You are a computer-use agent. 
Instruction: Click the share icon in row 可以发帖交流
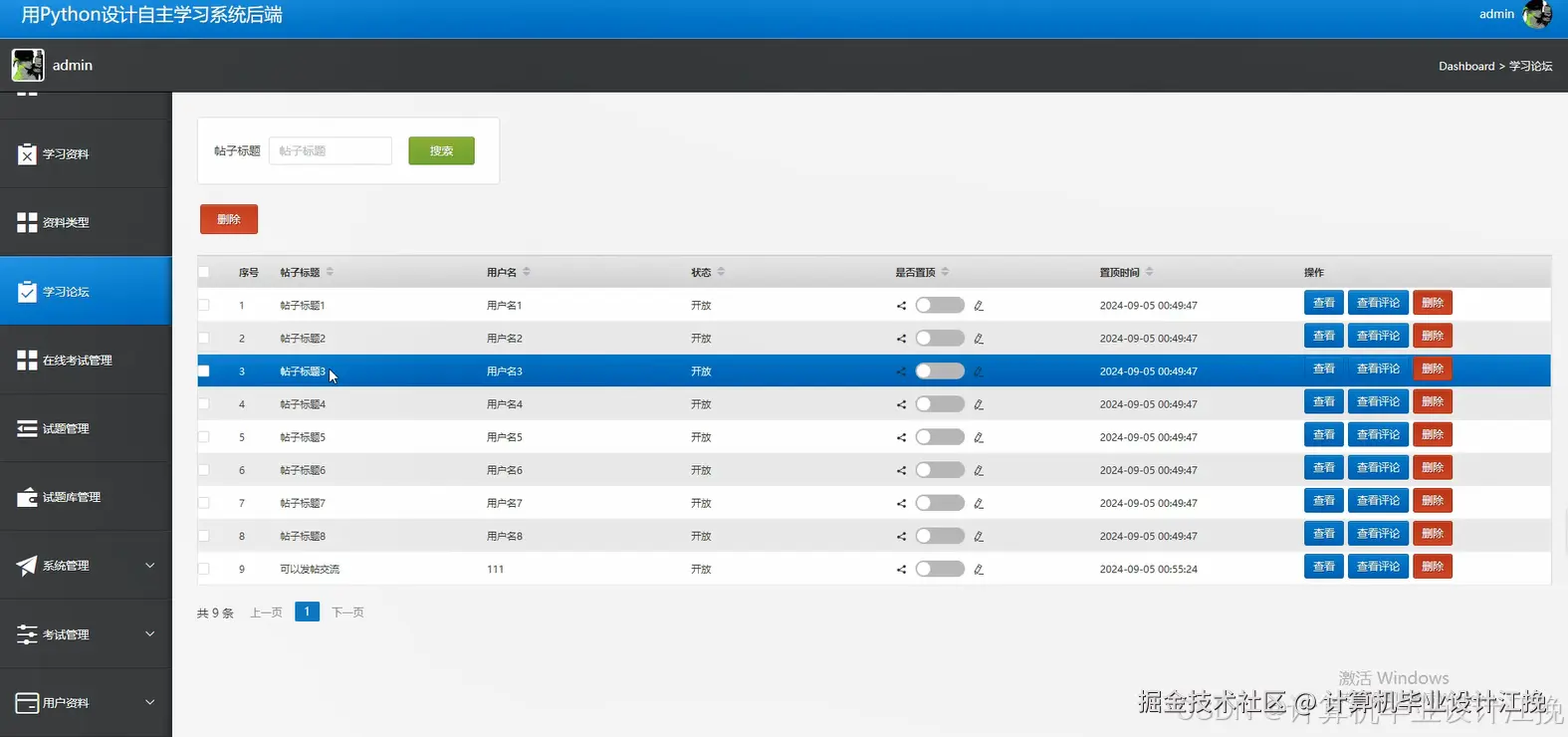coord(901,570)
